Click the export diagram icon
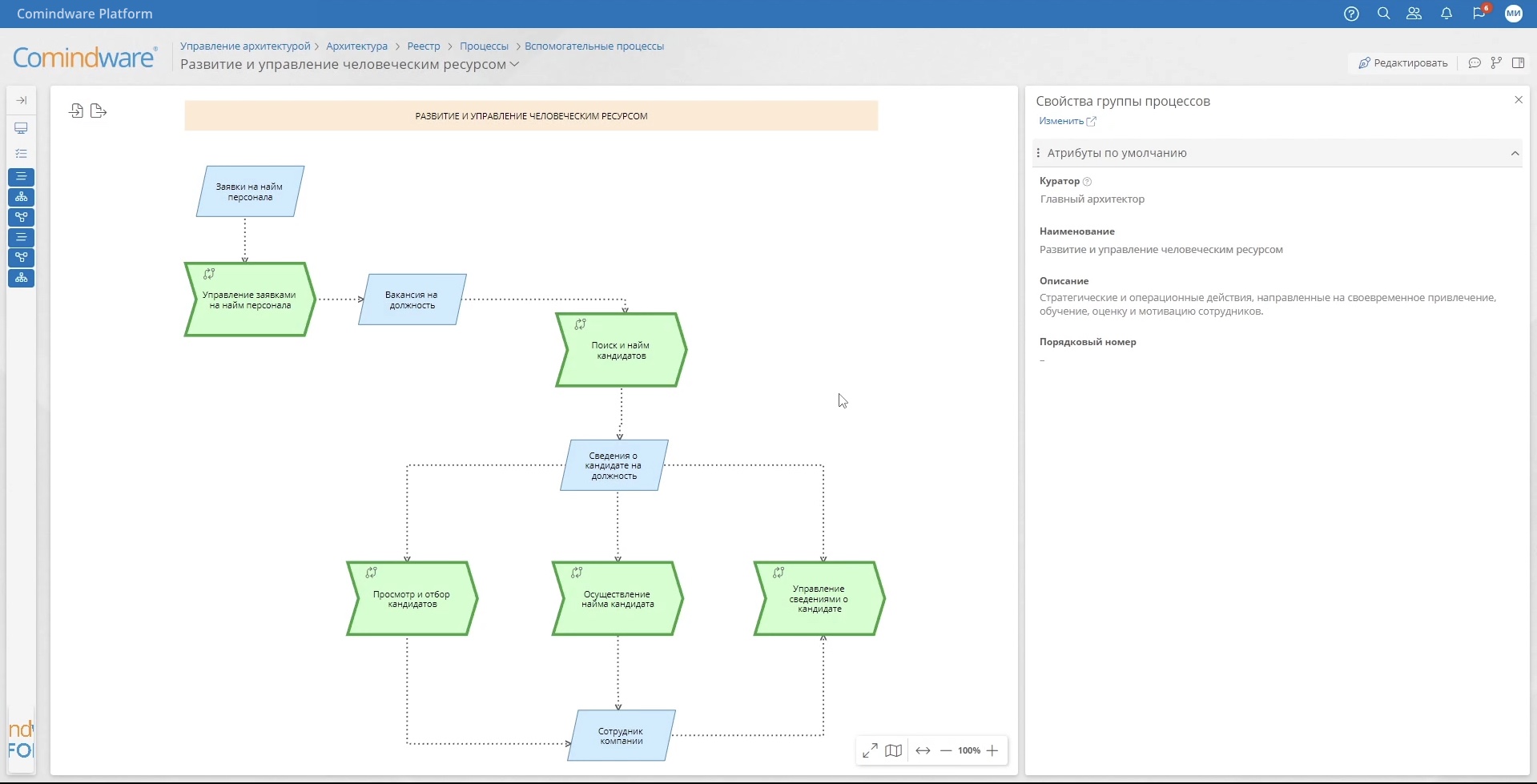1537x784 pixels. point(99,111)
